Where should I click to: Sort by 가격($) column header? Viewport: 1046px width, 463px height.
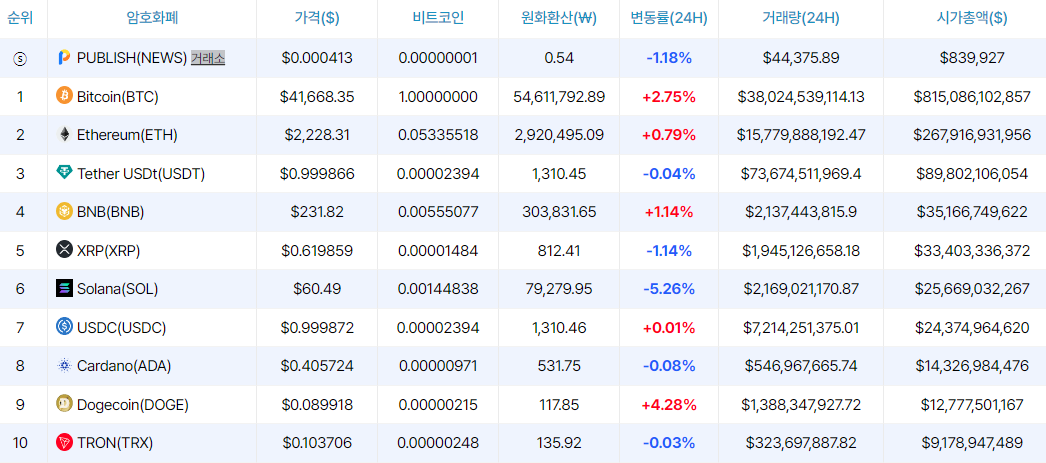(317, 18)
